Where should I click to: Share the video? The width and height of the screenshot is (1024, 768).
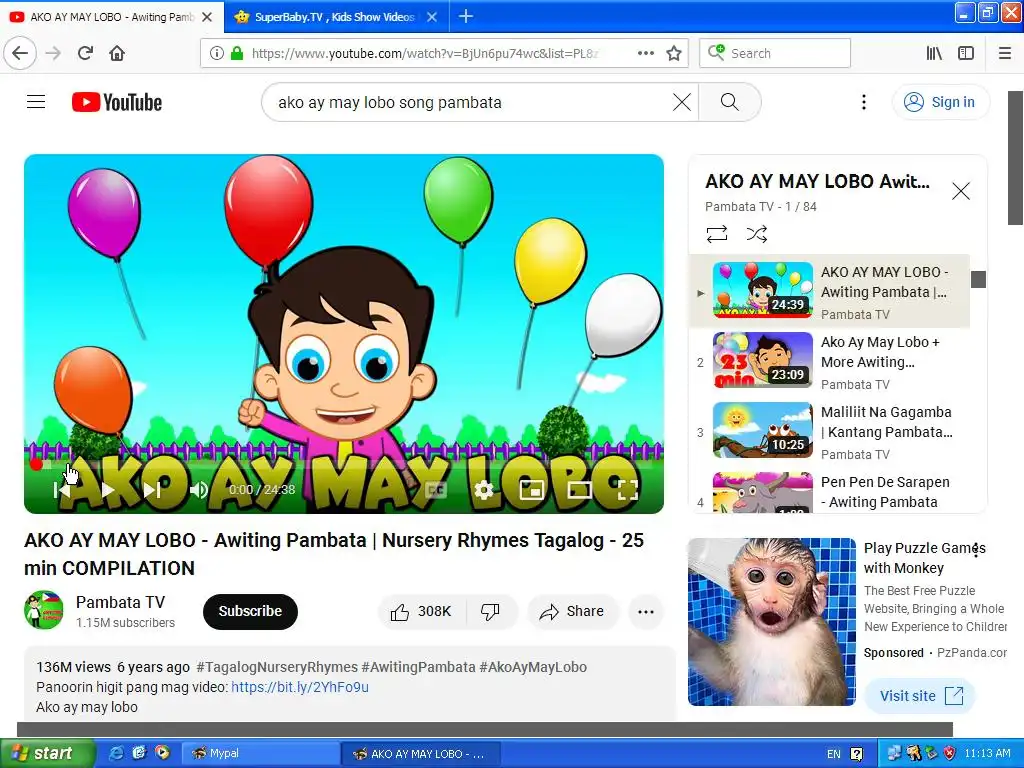pos(571,611)
